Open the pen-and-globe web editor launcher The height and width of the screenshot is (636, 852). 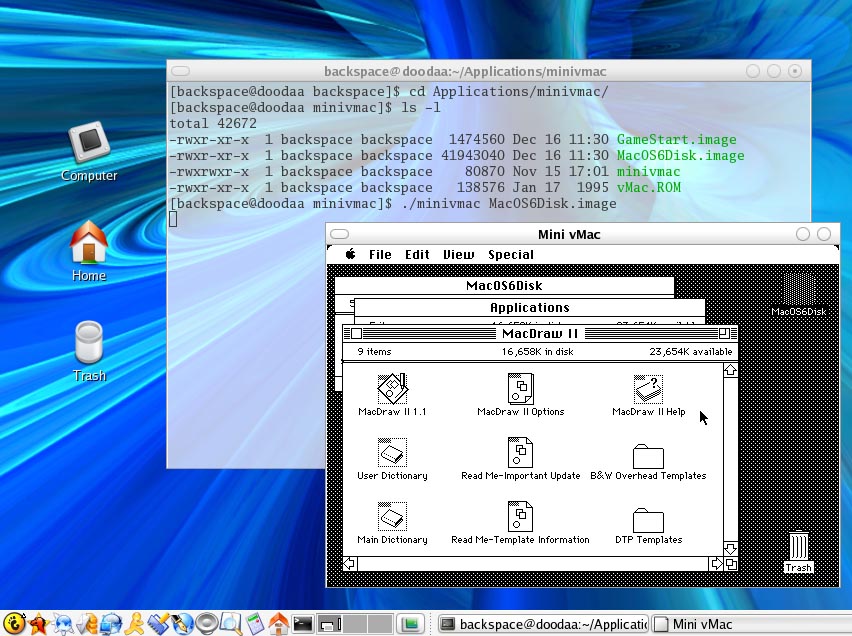pyautogui.click(x=182, y=623)
